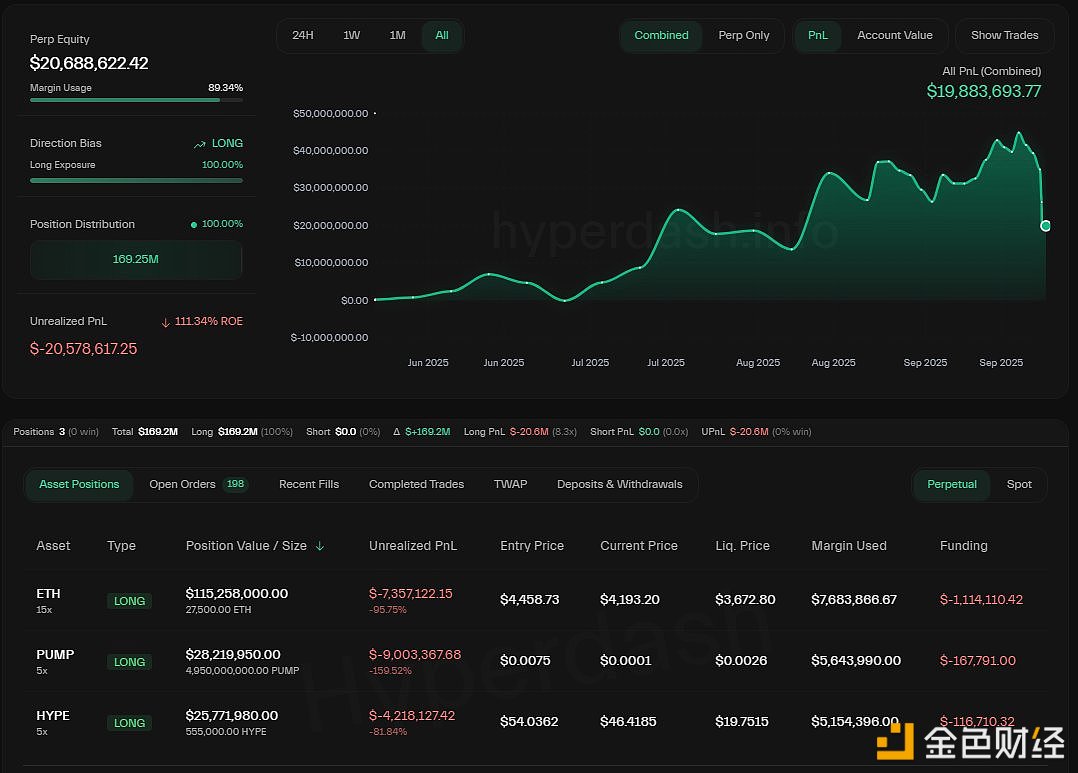
Task: Click the Direction Bias trending-up icon
Action: pyautogui.click(x=200, y=144)
